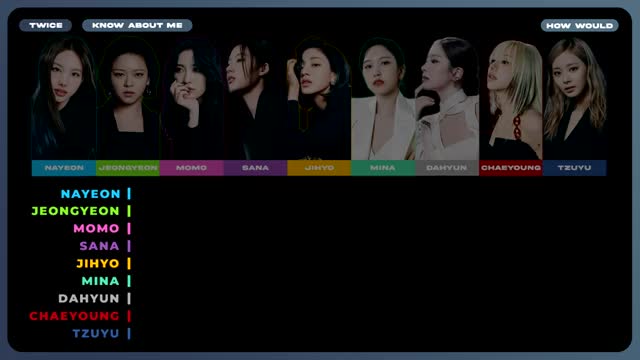Viewport: 640px width, 360px height.
Task: Click NAYEON in the line list
Action: (91, 194)
